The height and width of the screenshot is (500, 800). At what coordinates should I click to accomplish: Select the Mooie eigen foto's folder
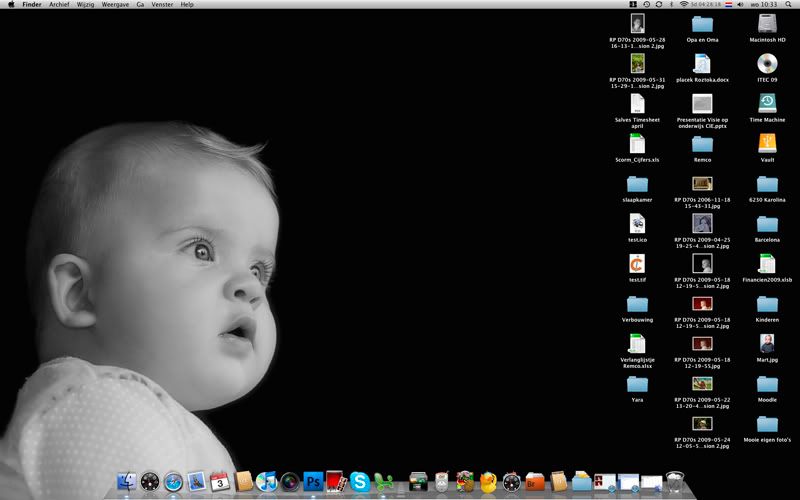pyautogui.click(x=767, y=424)
